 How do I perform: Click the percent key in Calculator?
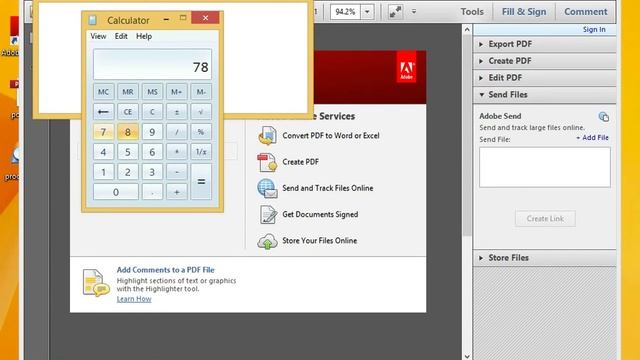point(201,132)
